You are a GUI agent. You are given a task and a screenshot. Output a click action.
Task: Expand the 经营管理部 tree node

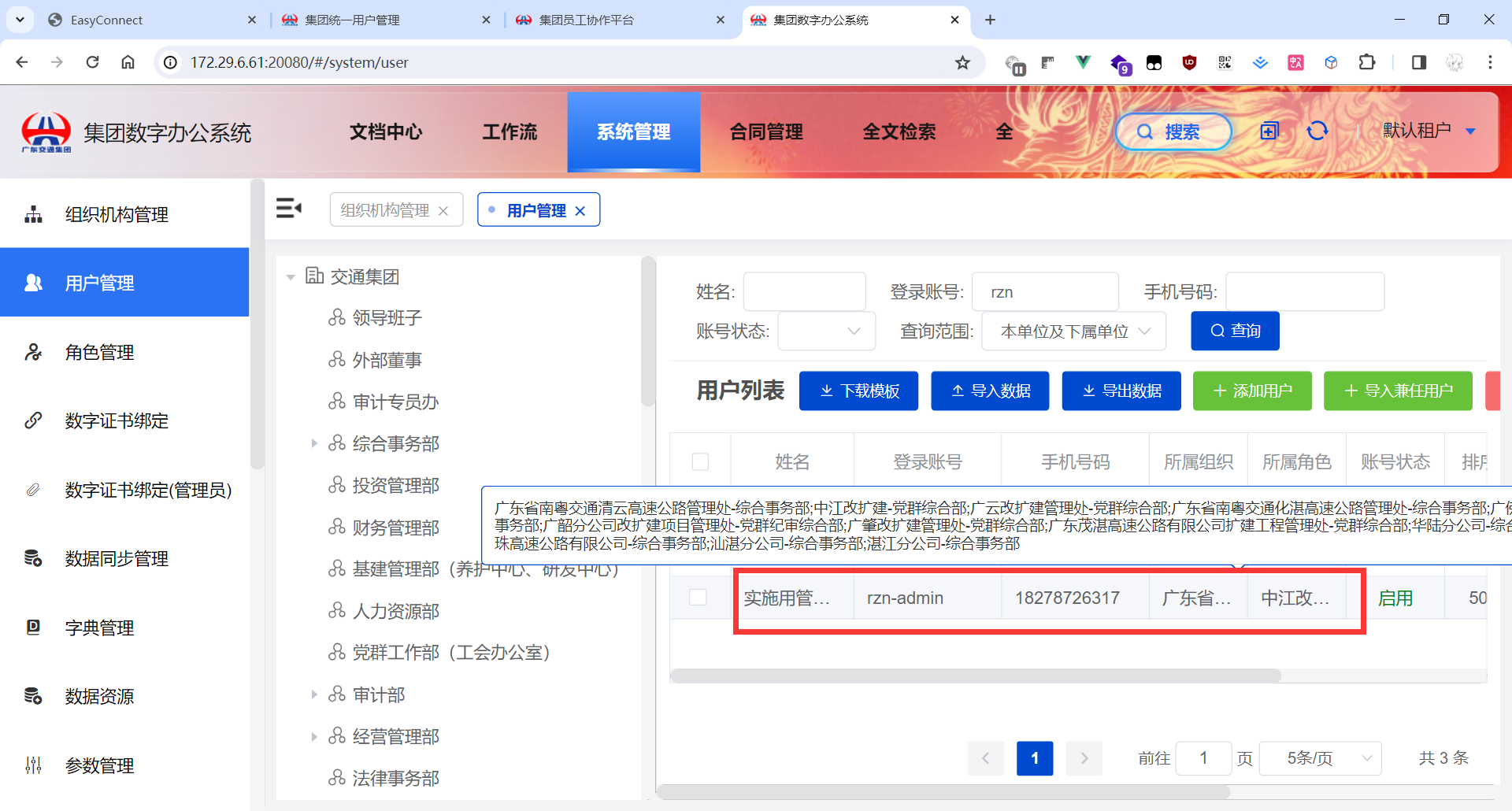pyautogui.click(x=314, y=737)
